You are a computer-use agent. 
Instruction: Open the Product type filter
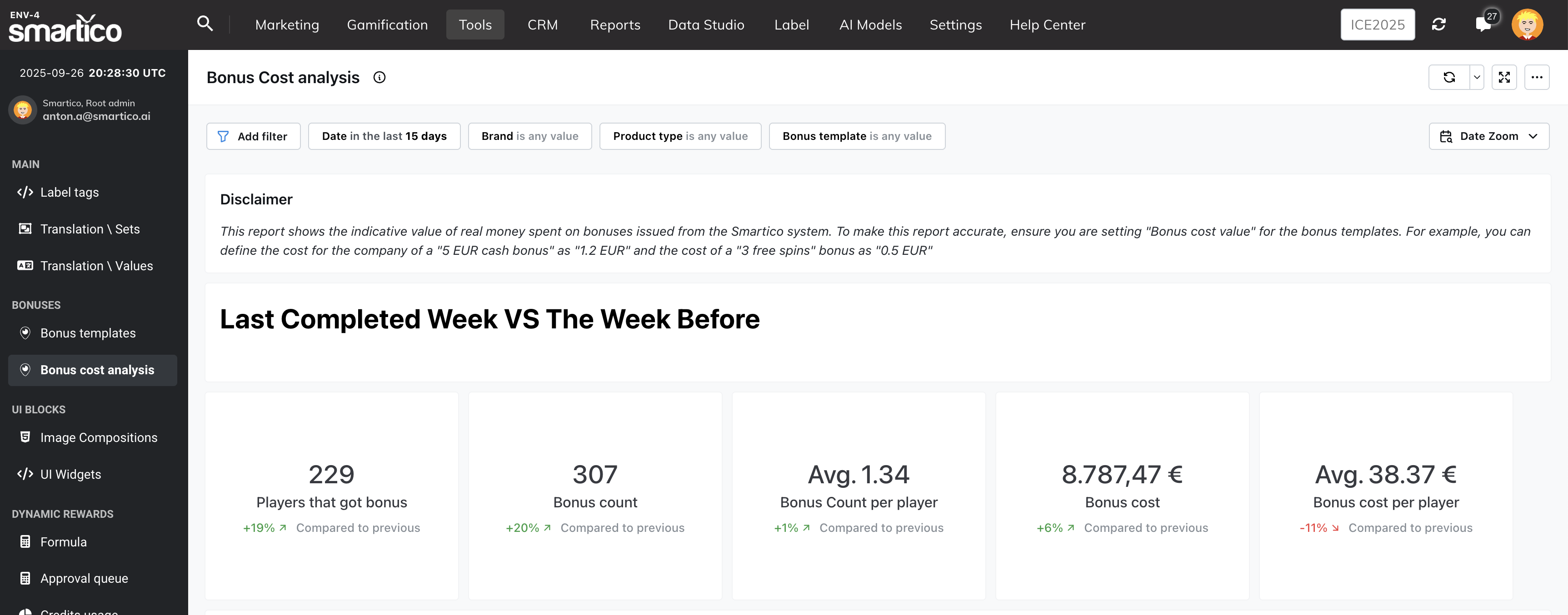click(x=680, y=136)
